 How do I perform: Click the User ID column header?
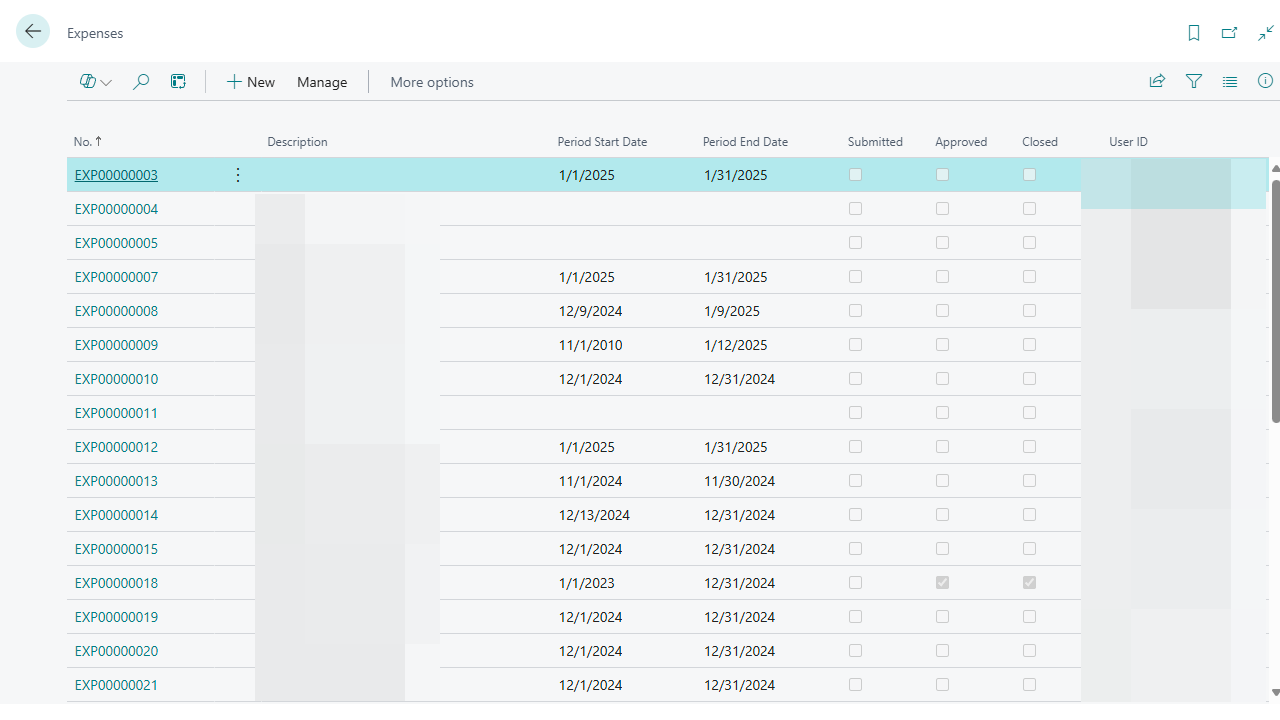1128,142
